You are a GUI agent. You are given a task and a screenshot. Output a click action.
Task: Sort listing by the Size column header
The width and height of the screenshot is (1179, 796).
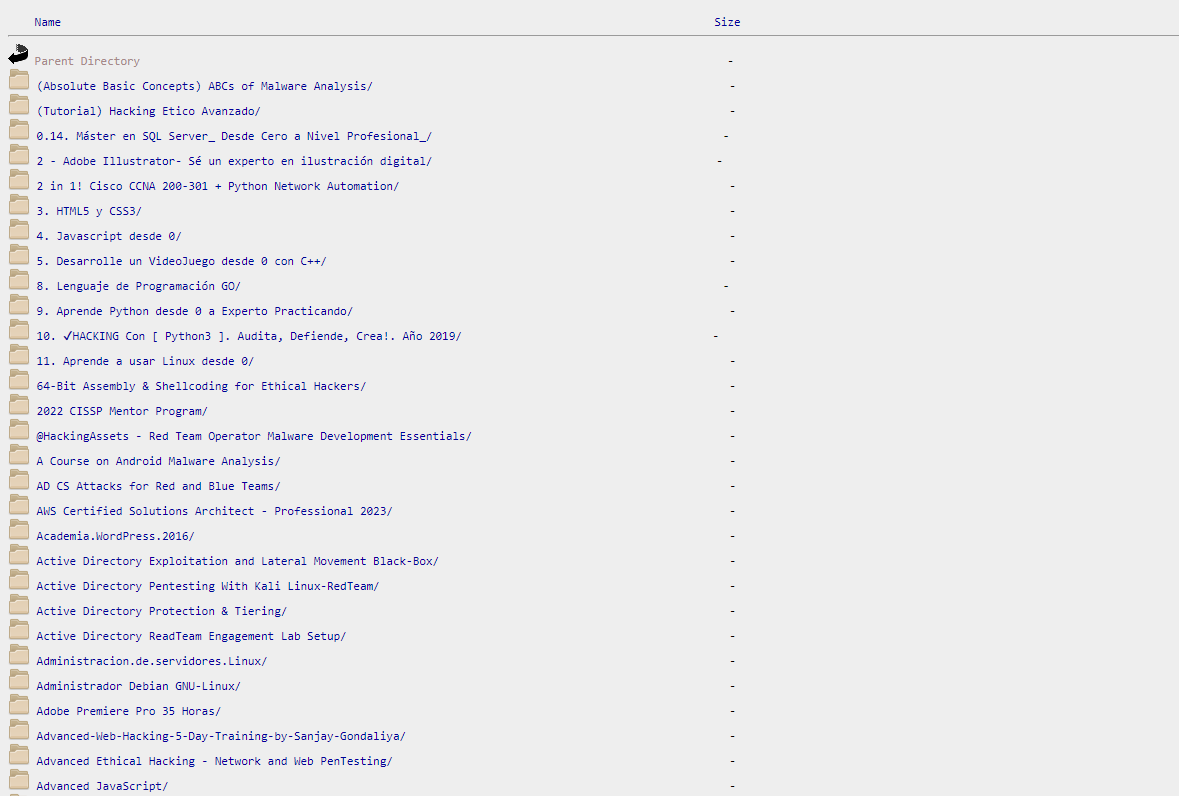pos(727,23)
